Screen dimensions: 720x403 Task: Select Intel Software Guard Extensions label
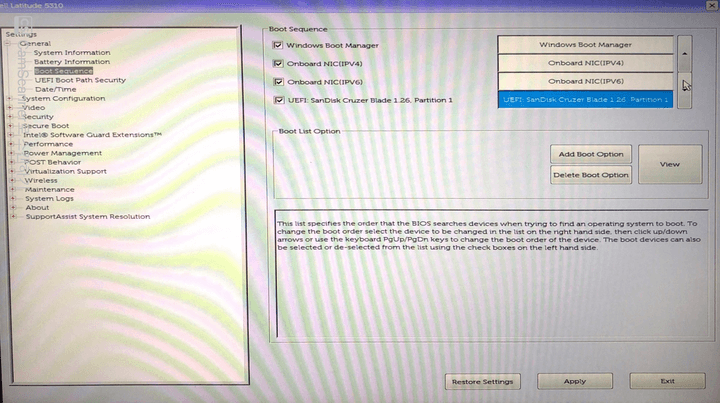pos(92,134)
